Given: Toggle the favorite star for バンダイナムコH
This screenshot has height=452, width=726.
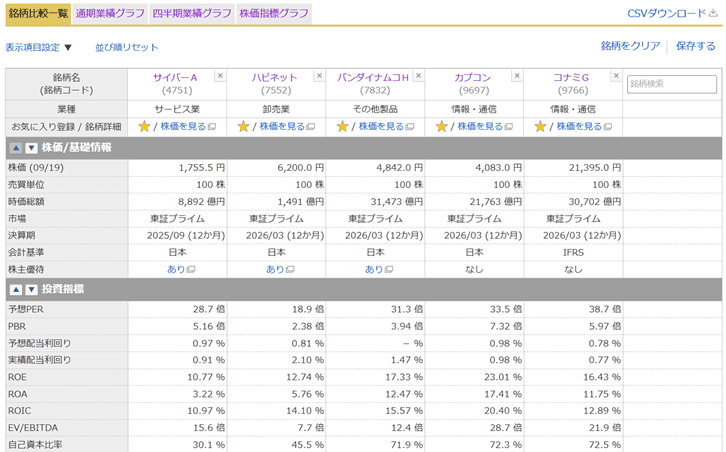Looking at the screenshot, I should pyautogui.click(x=343, y=127).
